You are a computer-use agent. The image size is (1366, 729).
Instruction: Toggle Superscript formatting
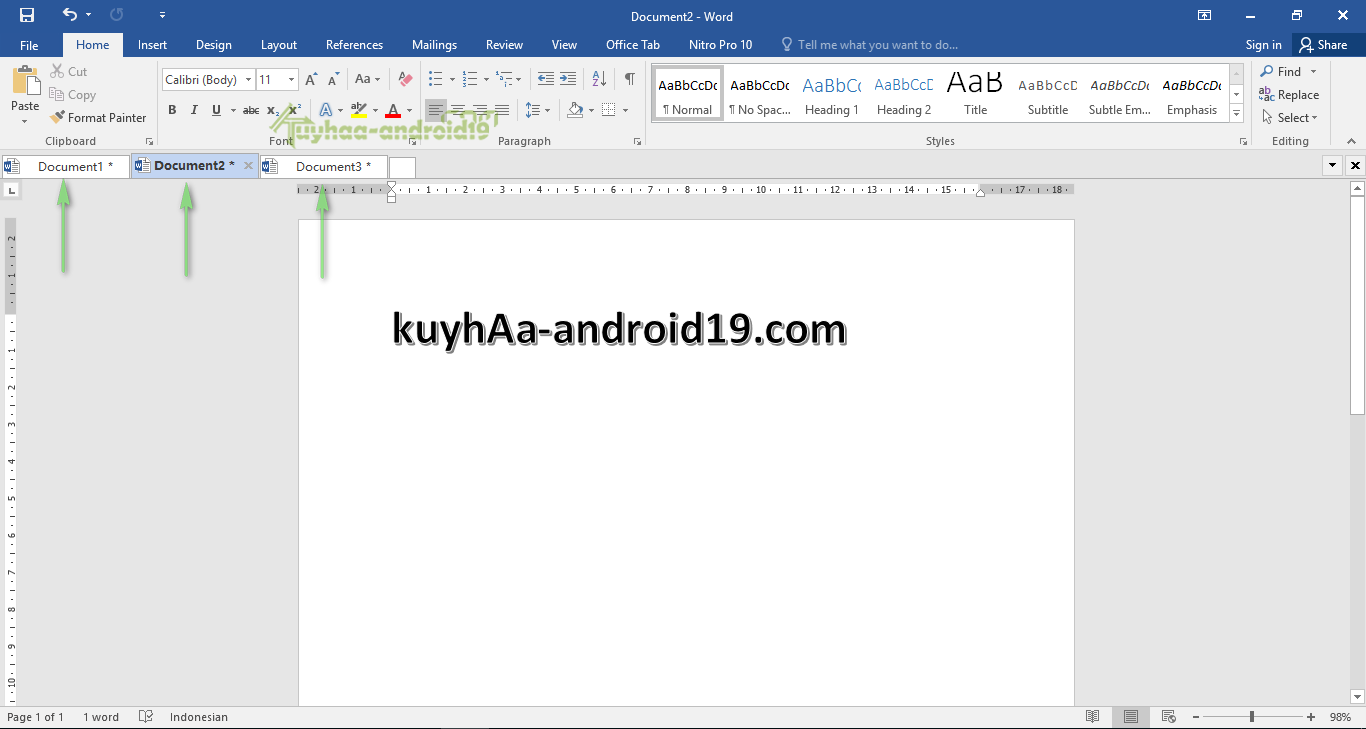pos(295,110)
